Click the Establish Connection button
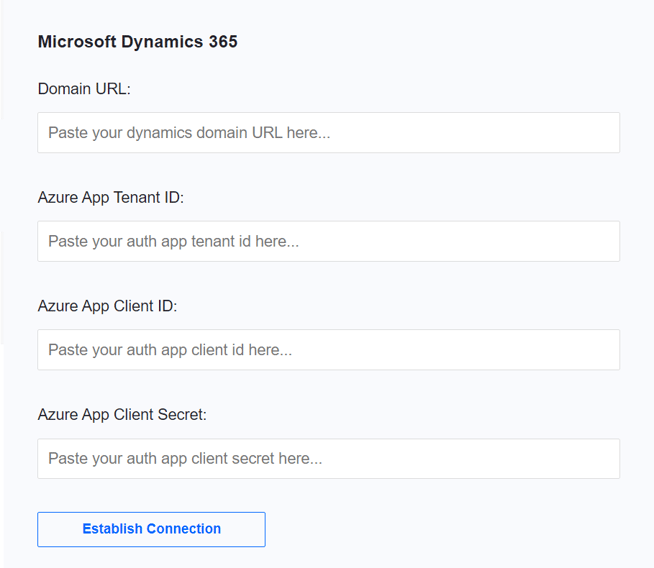Screen dimensions: 654x568 151,529
